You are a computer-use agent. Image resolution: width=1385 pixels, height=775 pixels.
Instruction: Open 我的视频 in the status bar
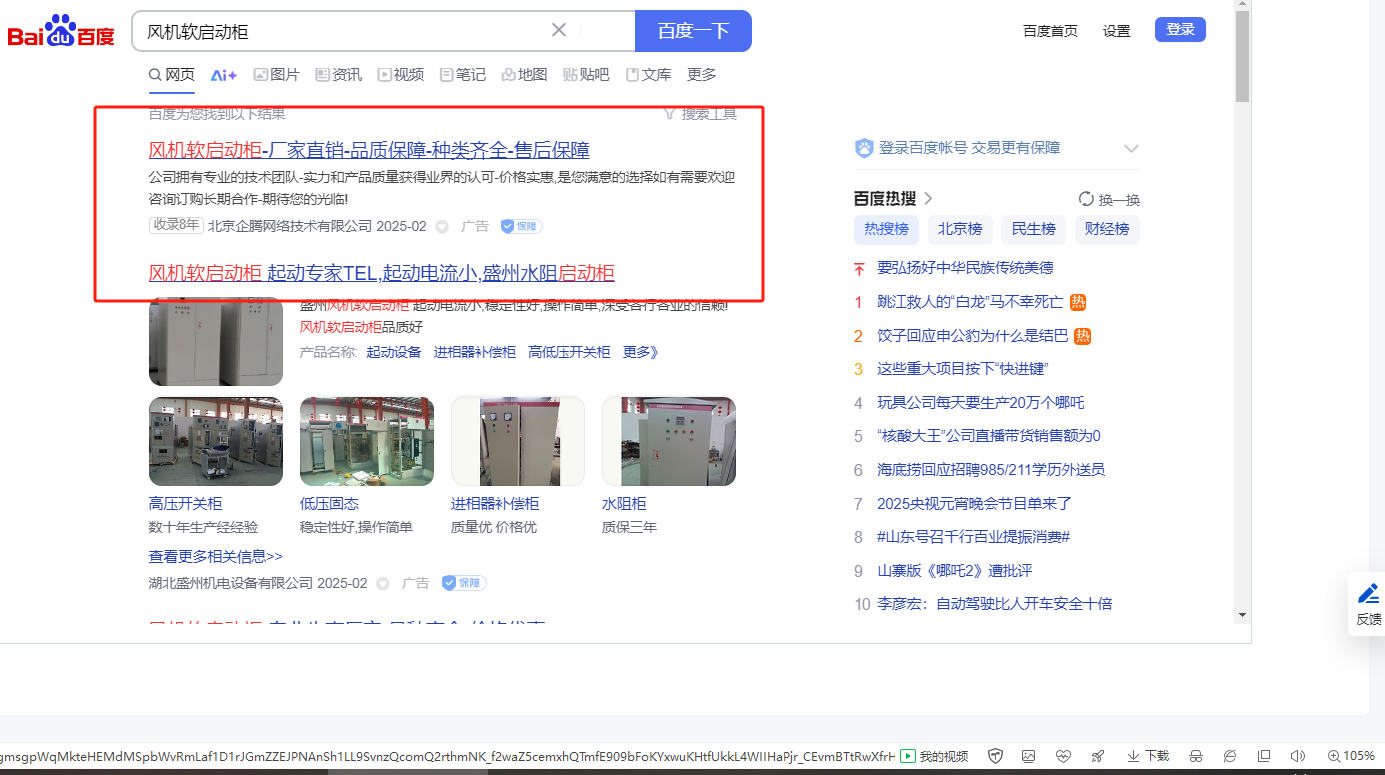pos(935,756)
